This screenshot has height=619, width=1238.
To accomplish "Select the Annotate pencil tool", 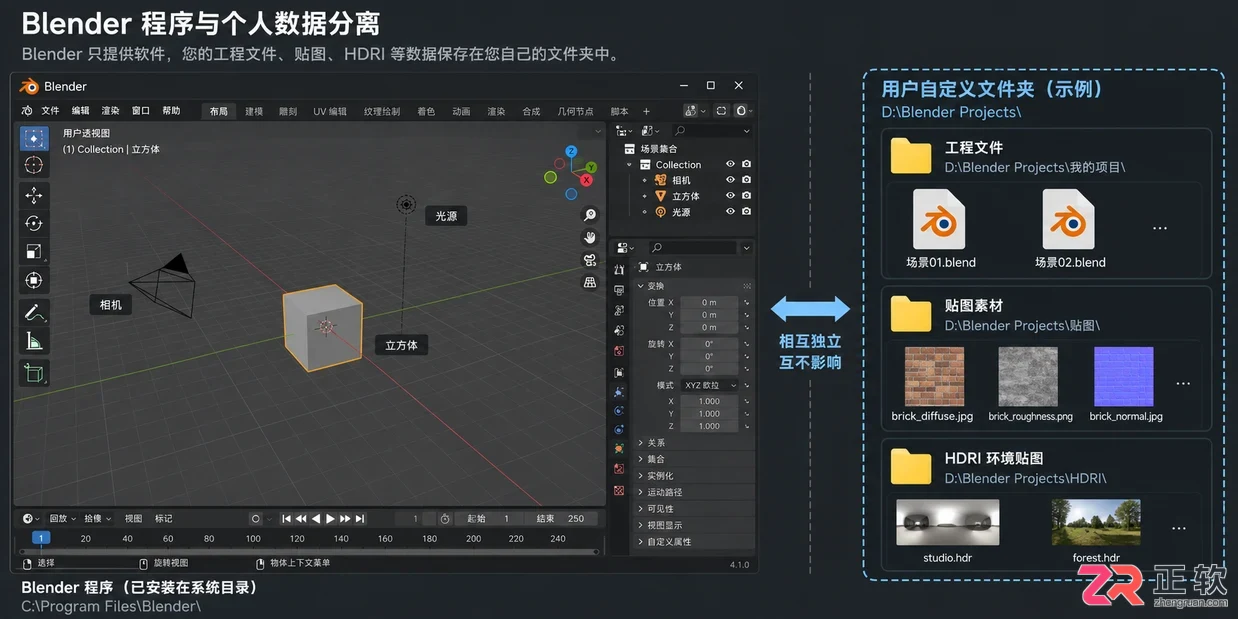I will 34,312.
